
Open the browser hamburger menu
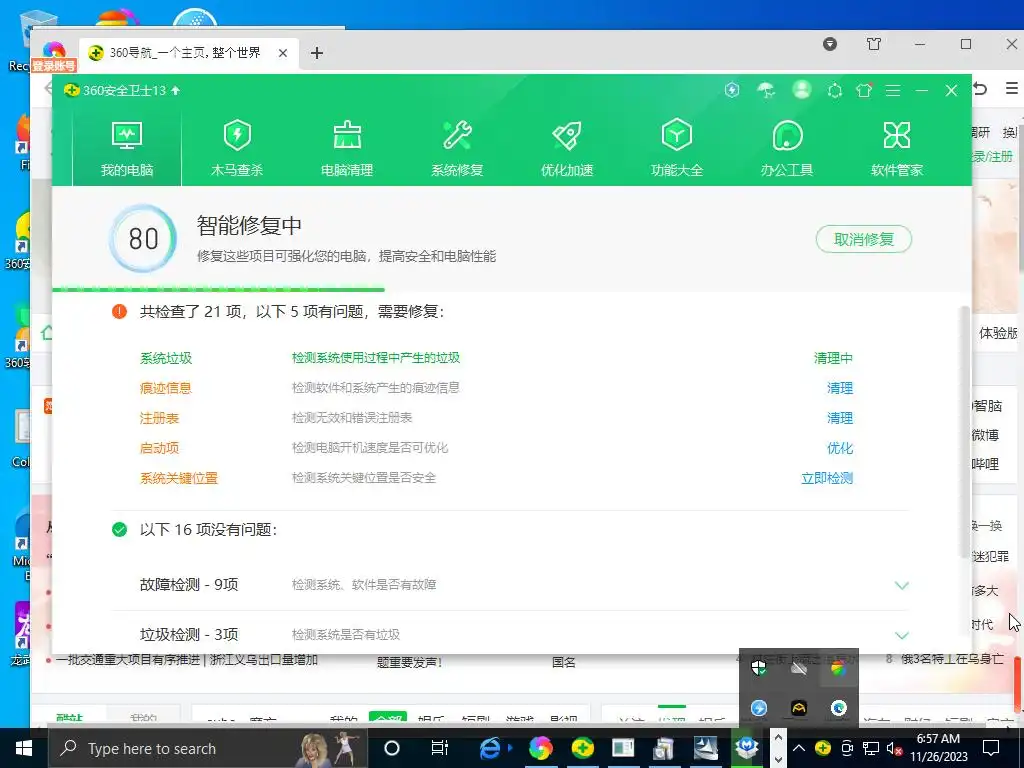click(x=1012, y=88)
